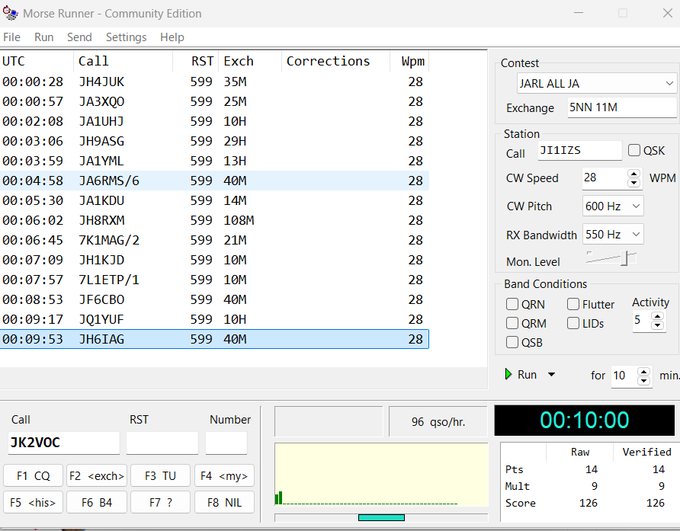Click the green Run play icon

pyautogui.click(x=508, y=374)
